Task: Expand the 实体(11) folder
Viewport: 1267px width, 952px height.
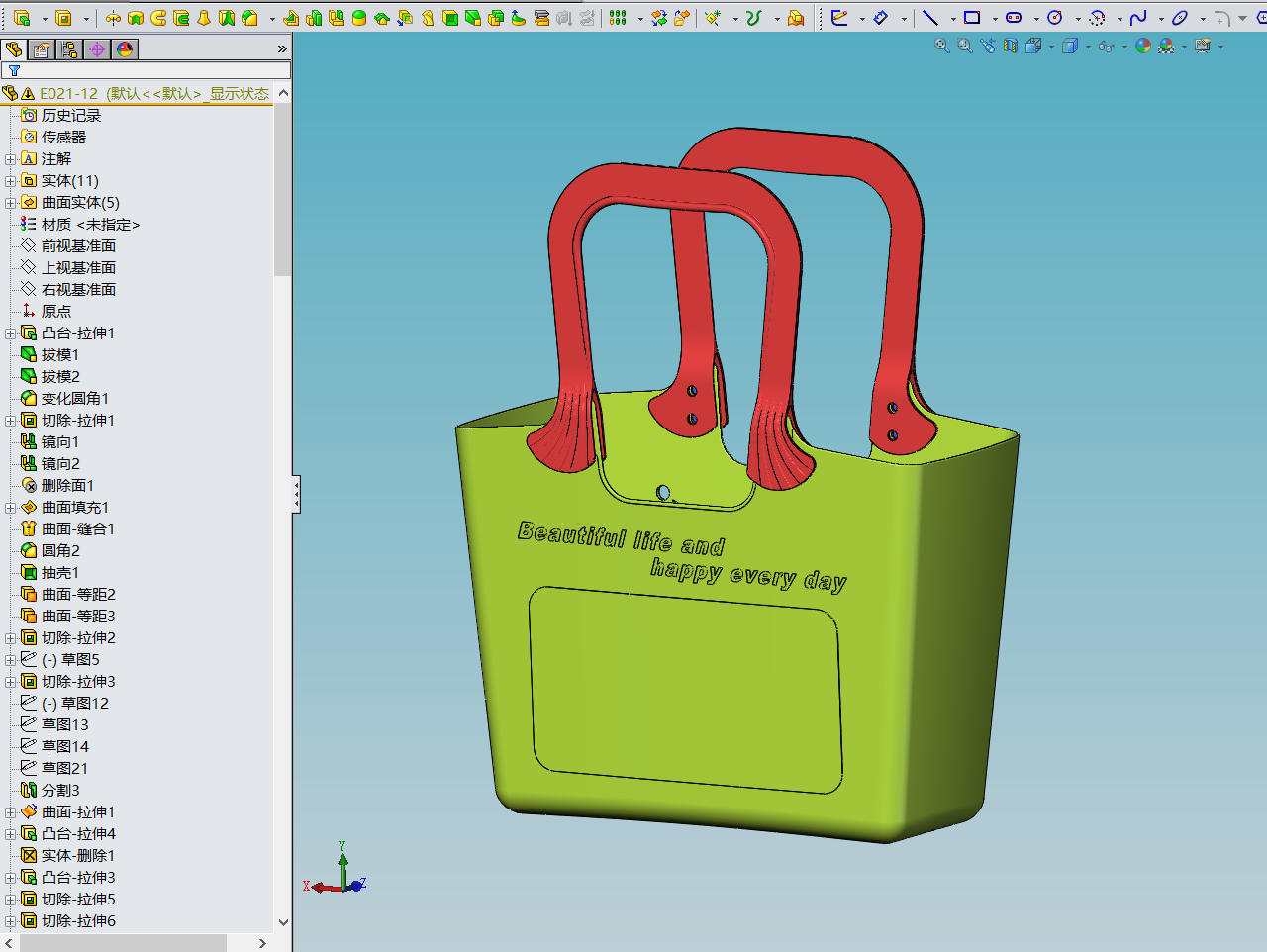Action: click(11, 181)
